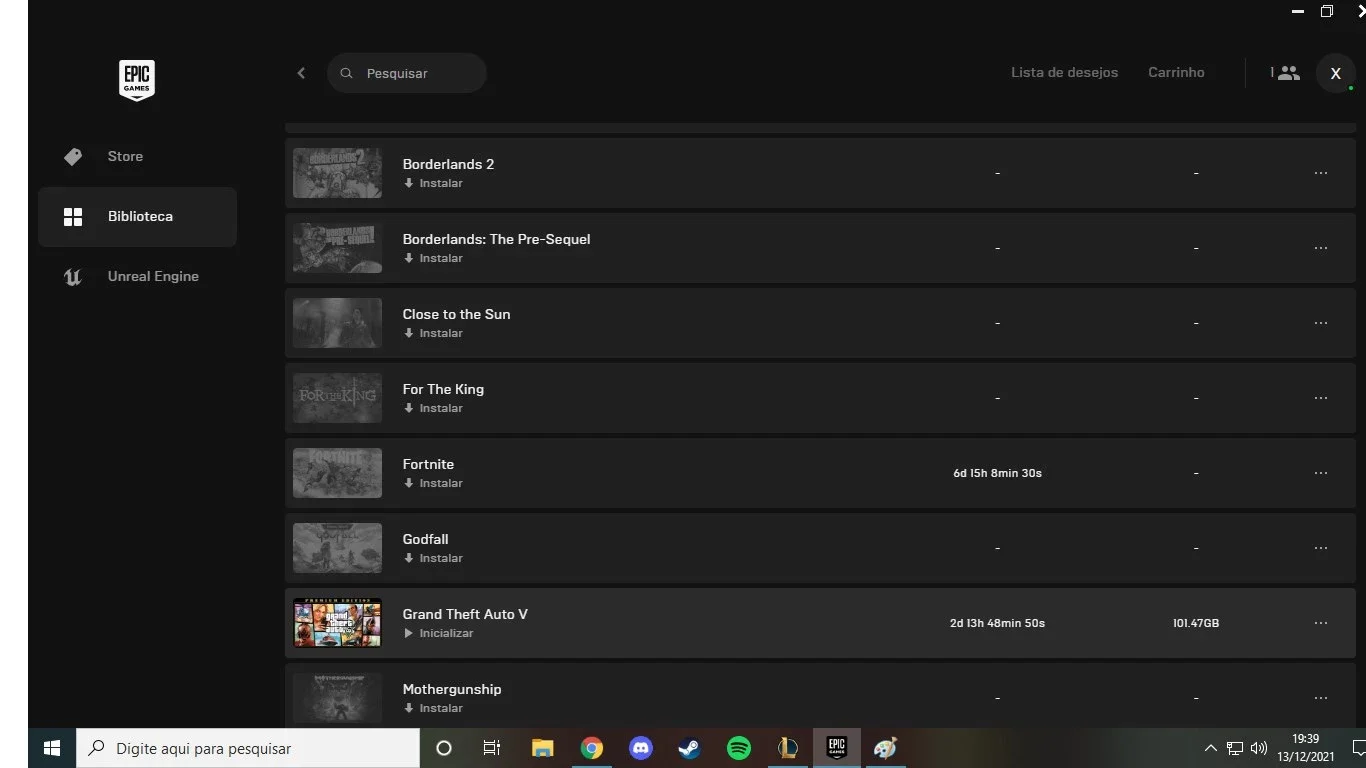Open options menu for Borderlands: The Pre-Sequel
Viewport: 1366px width, 768px height.
point(1321,248)
